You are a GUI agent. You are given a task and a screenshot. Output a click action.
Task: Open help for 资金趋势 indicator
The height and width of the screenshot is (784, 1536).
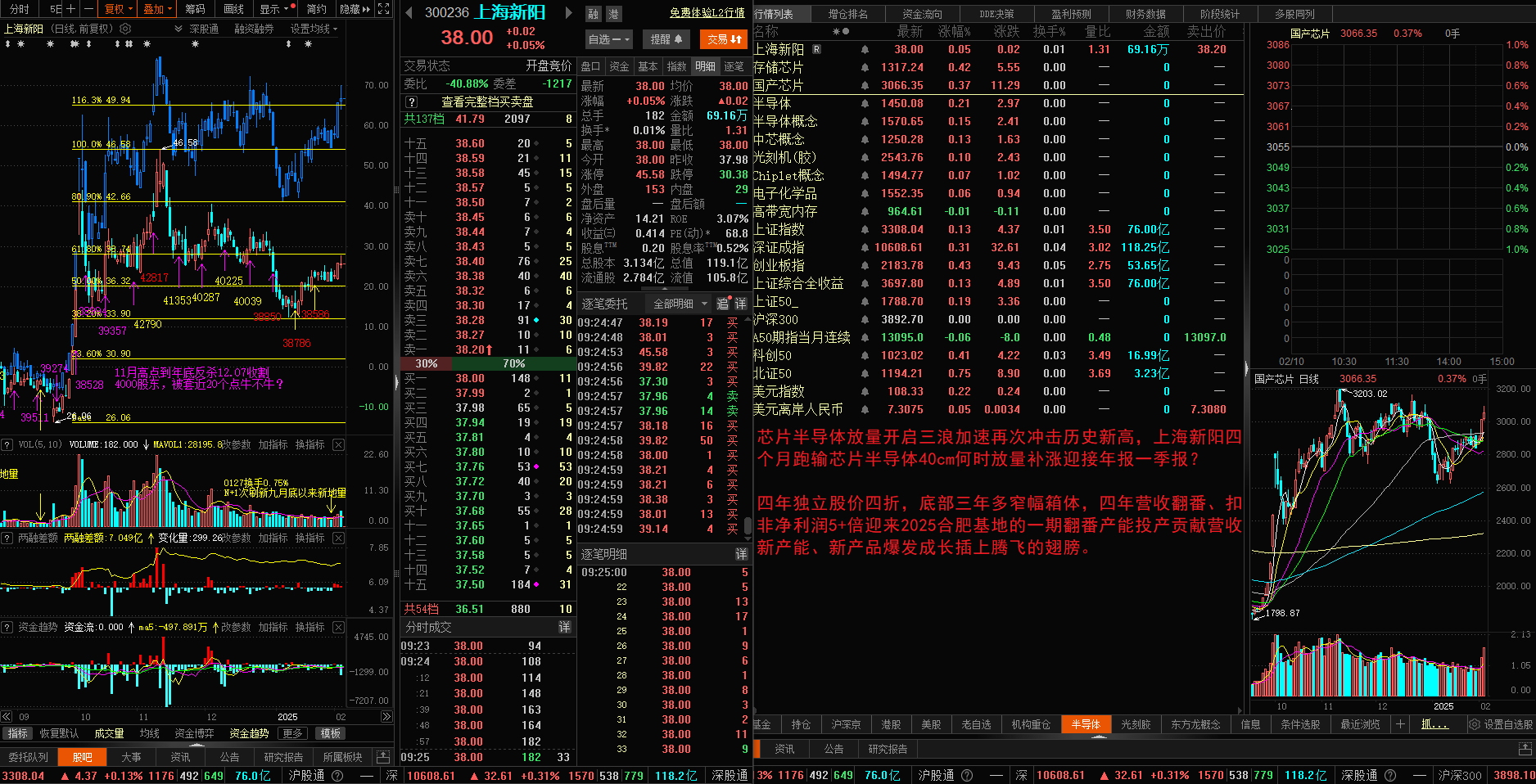pyautogui.click(x=7, y=627)
